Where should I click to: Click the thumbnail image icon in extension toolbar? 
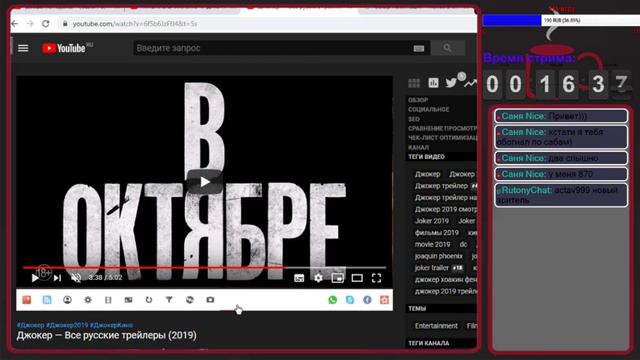(128, 300)
